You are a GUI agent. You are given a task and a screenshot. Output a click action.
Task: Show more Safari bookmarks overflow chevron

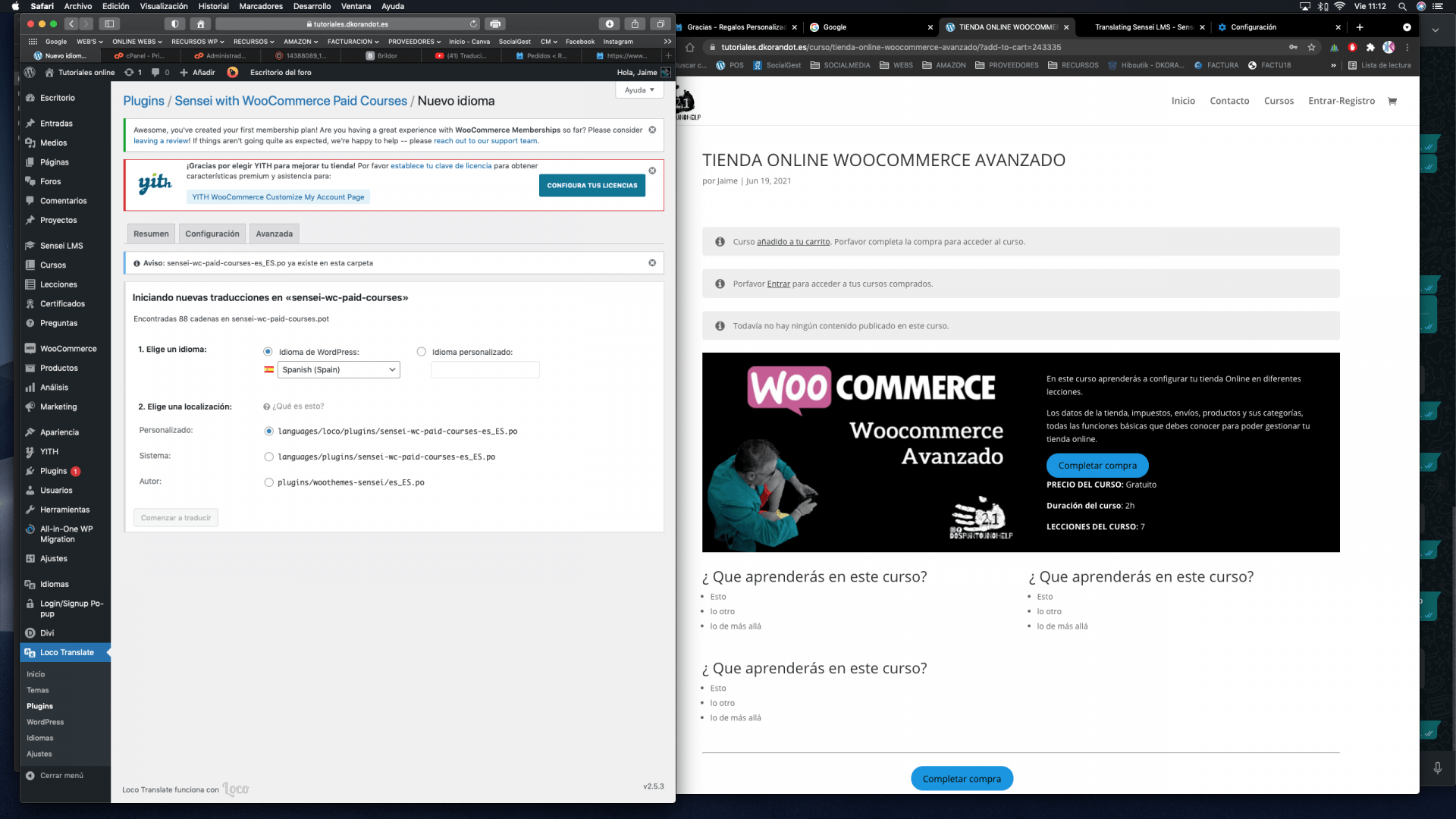[667, 42]
